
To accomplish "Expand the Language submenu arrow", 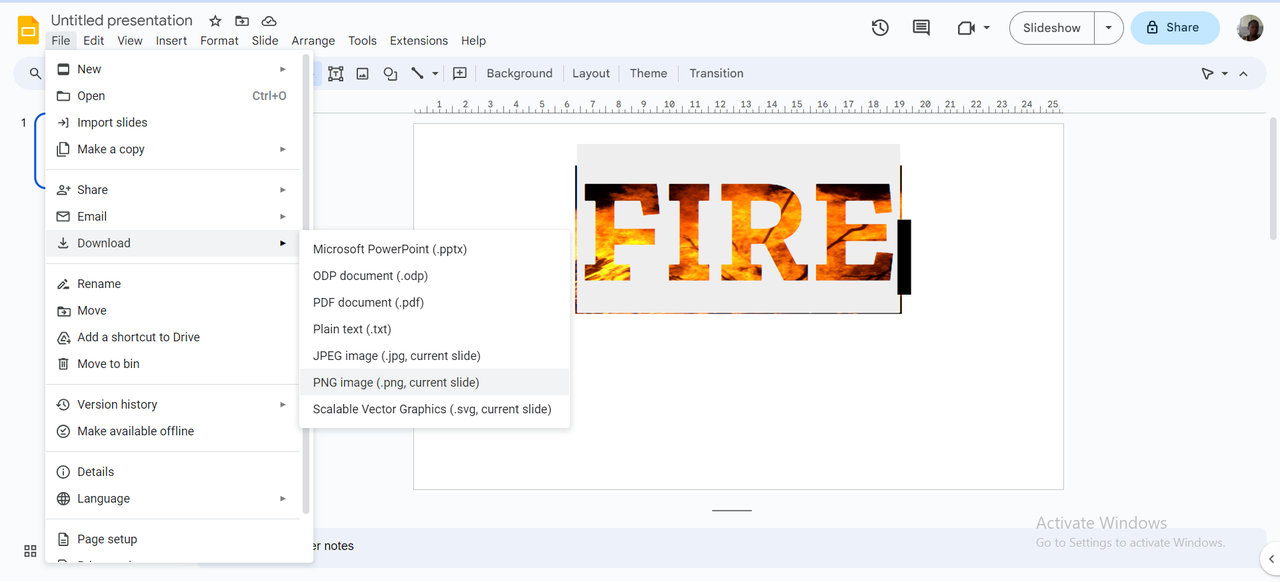I will 283,499.
